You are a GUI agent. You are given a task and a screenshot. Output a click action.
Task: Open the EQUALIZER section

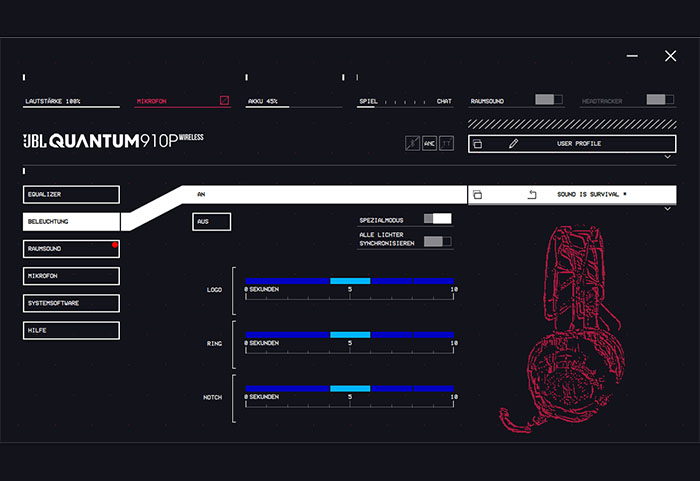tap(71, 195)
